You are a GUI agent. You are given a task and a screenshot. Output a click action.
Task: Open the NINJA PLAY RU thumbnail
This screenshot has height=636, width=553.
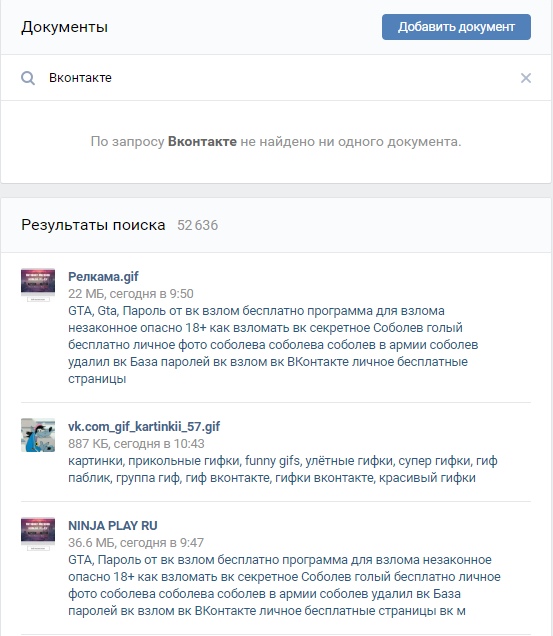(38, 534)
